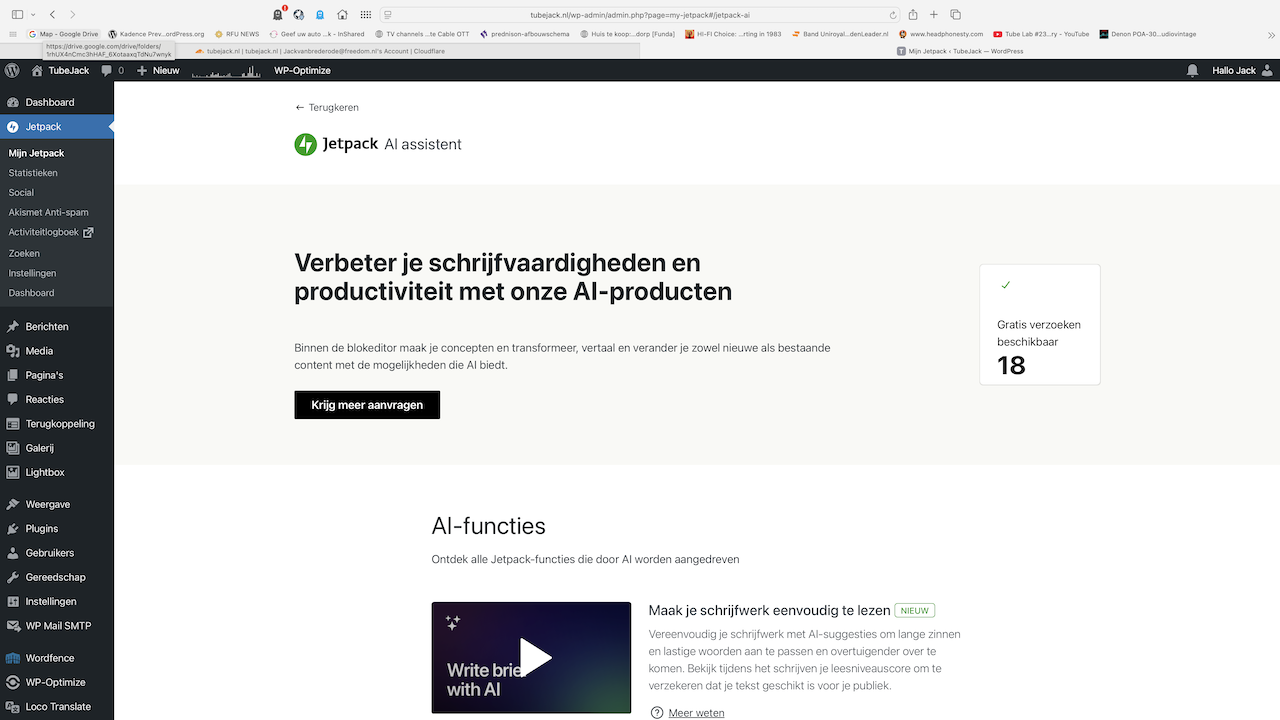
Task: Open Statistieken under Jetpack
Action: point(33,173)
